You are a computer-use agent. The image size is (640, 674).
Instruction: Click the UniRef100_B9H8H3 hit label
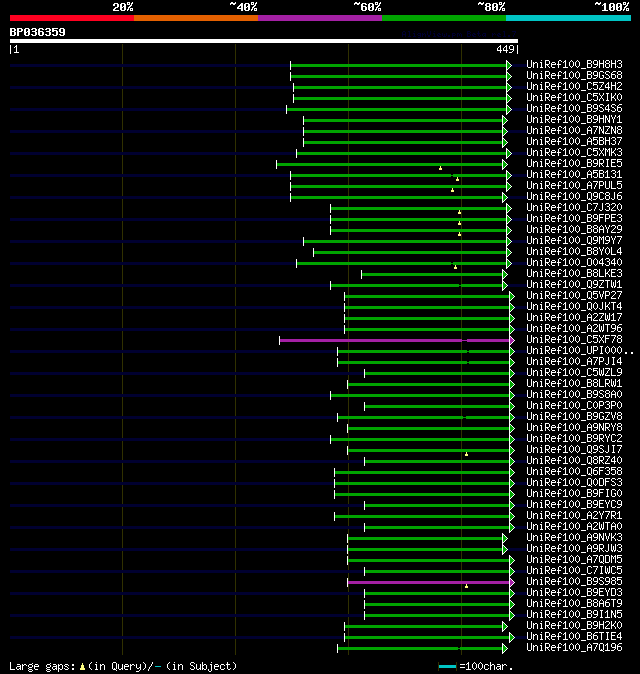click(574, 64)
